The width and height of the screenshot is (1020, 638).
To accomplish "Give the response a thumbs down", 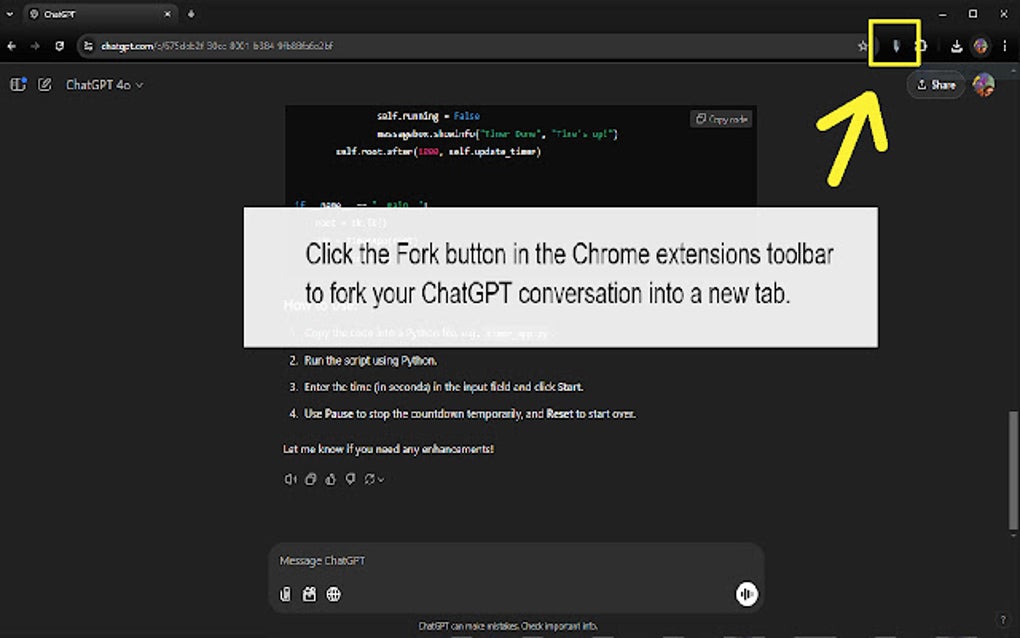I will (350, 479).
